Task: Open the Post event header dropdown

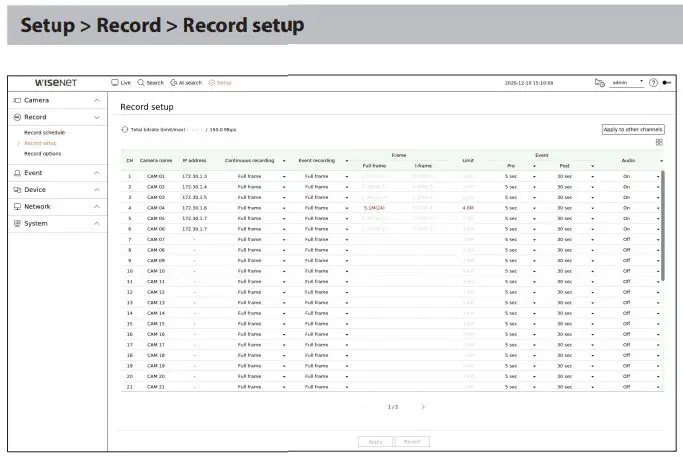Action: point(592,166)
